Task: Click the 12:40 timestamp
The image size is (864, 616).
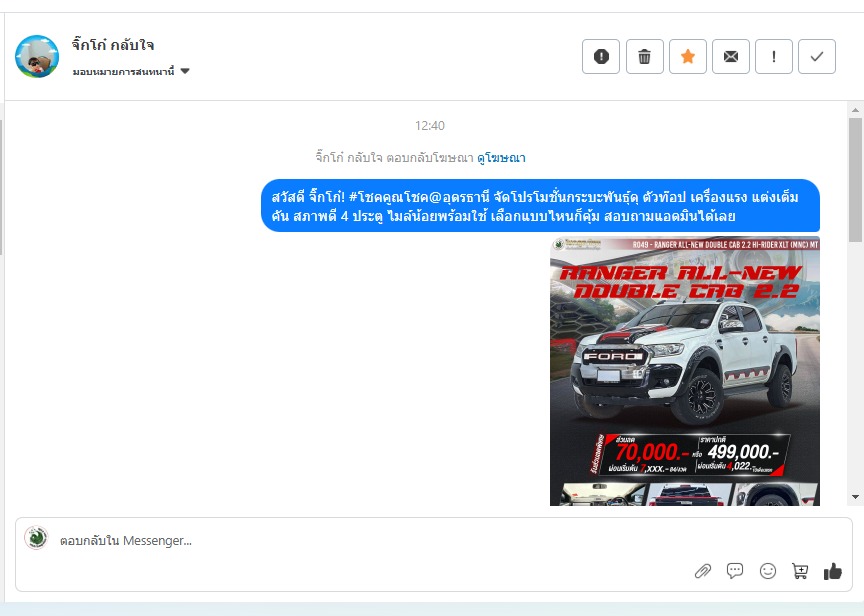Action: pos(430,126)
